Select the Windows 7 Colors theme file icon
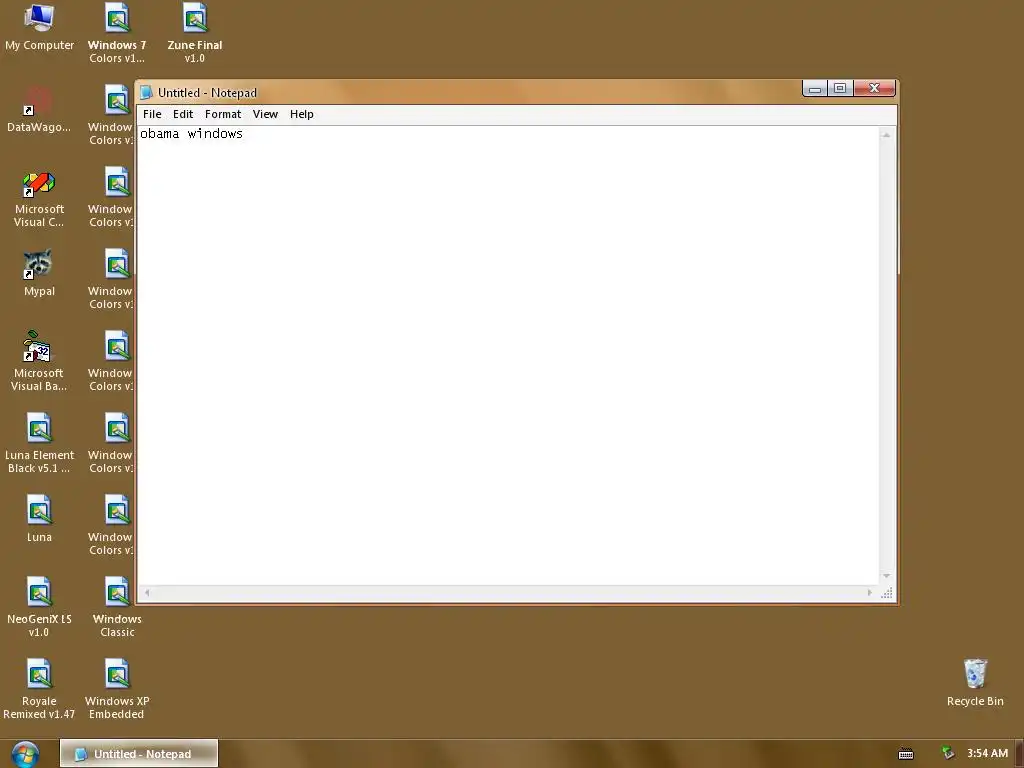This screenshot has height=768, width=1024. (x=117, y=33)
